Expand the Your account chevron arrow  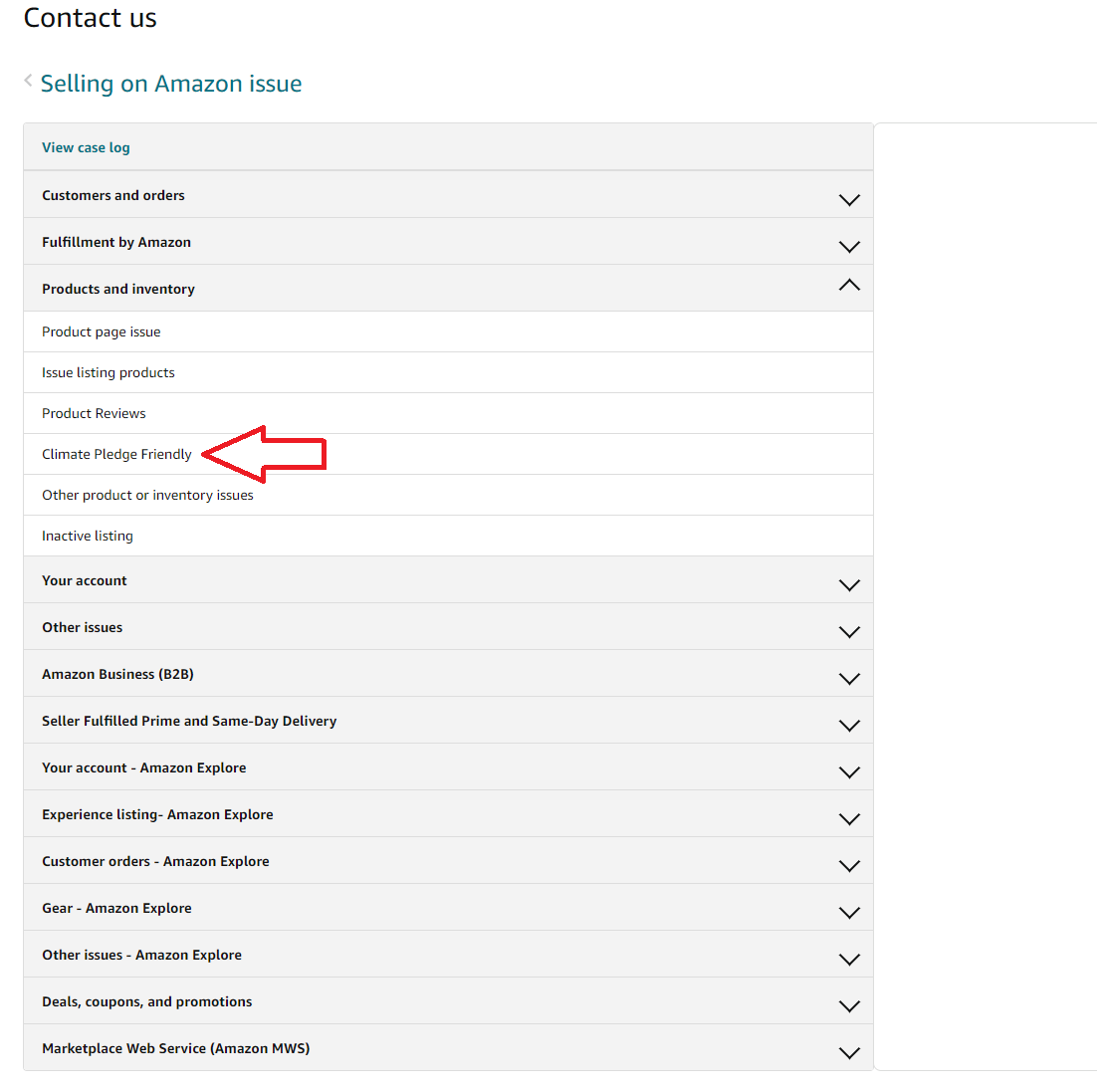(x=848, y=584)
